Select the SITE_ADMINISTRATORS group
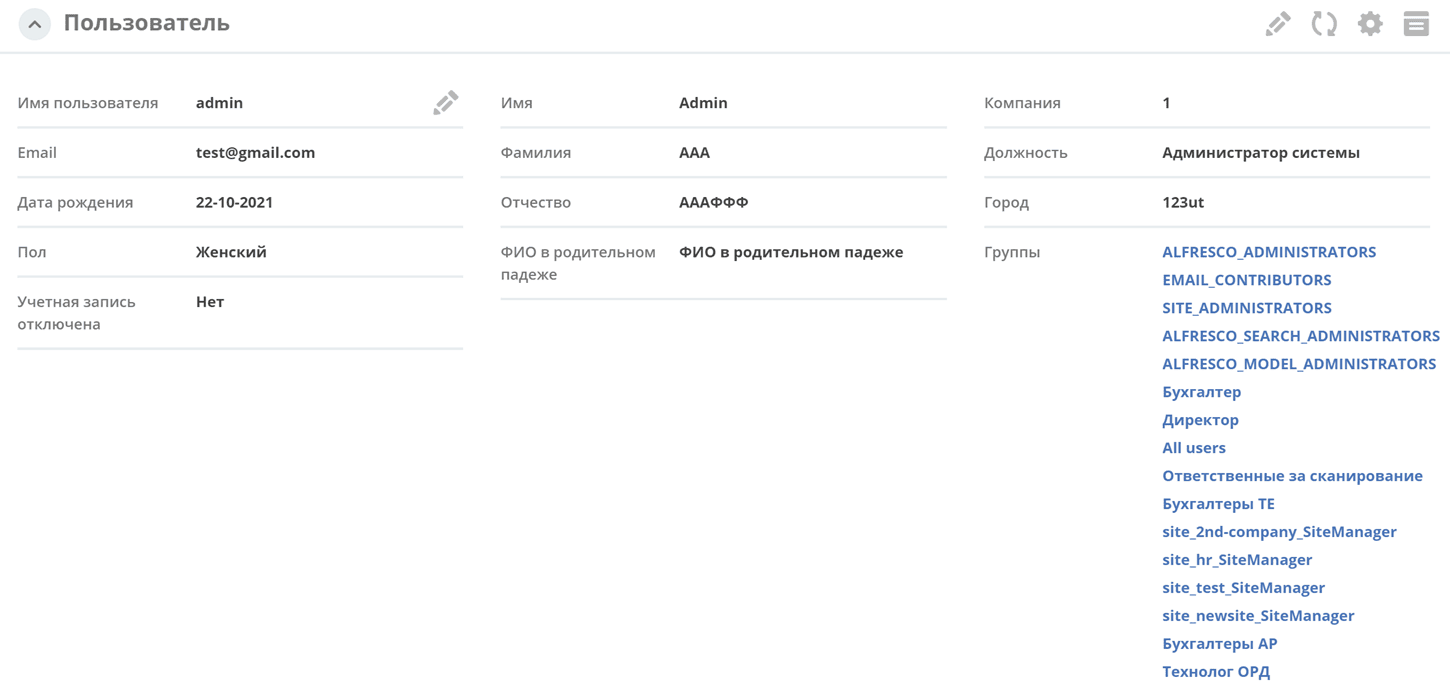This screenshot has width=1450, height=685. pos(1246,308)
